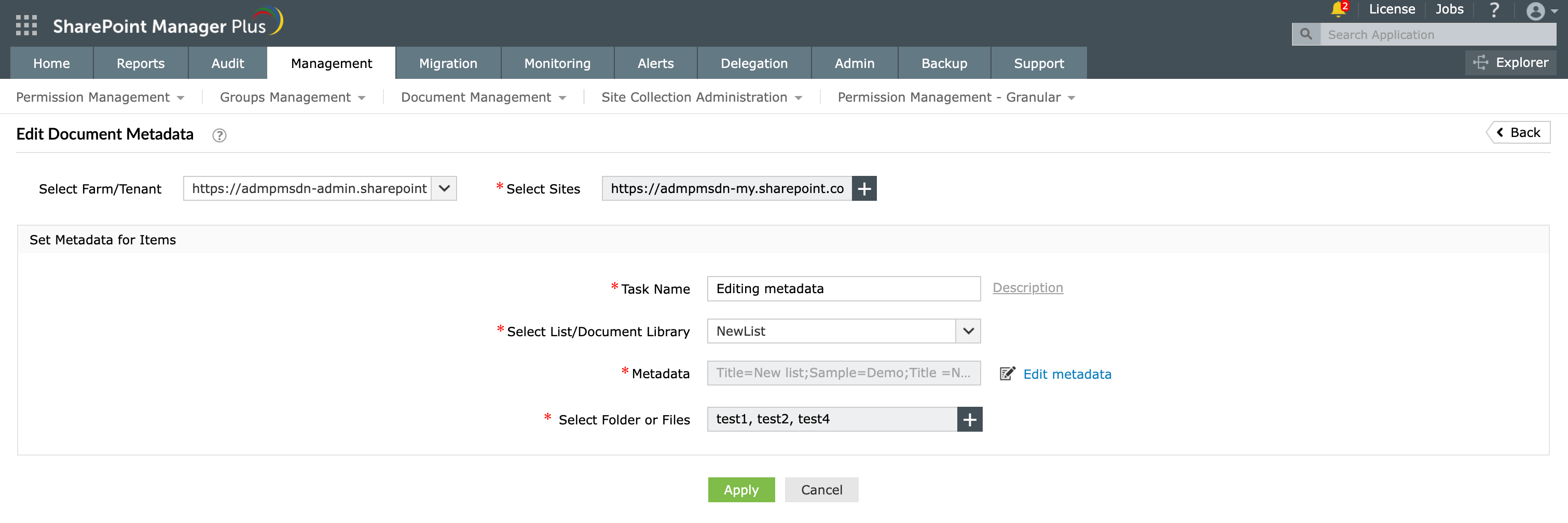Click the 'Edit Document Metadata' title
Viewport: 1568px width, 523px height.
tap(105, 134)
